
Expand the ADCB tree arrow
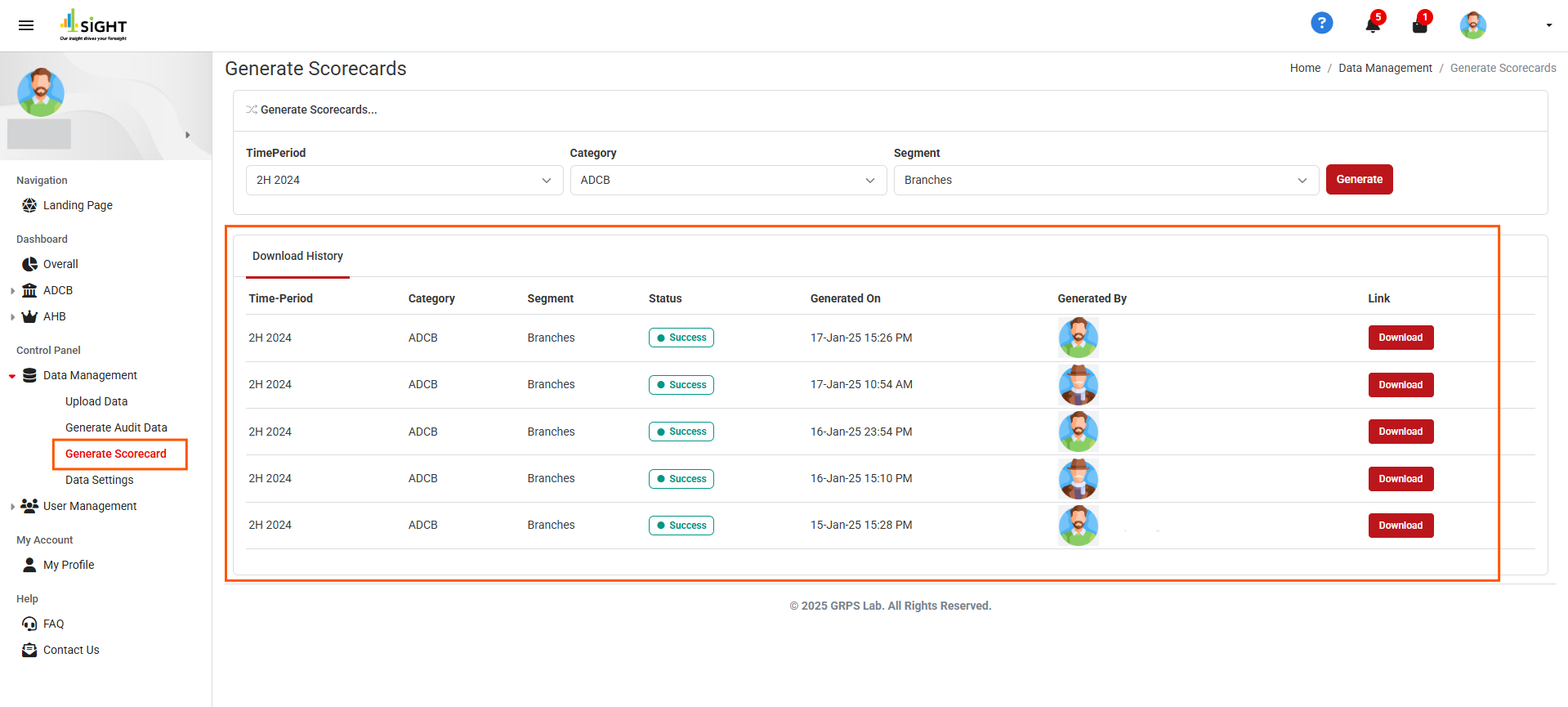[12, 290]
